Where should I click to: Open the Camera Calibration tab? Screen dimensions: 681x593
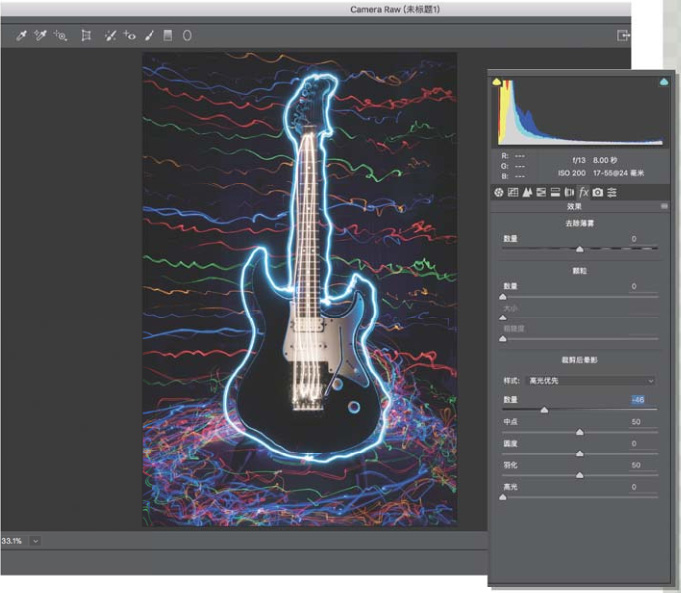597,191
